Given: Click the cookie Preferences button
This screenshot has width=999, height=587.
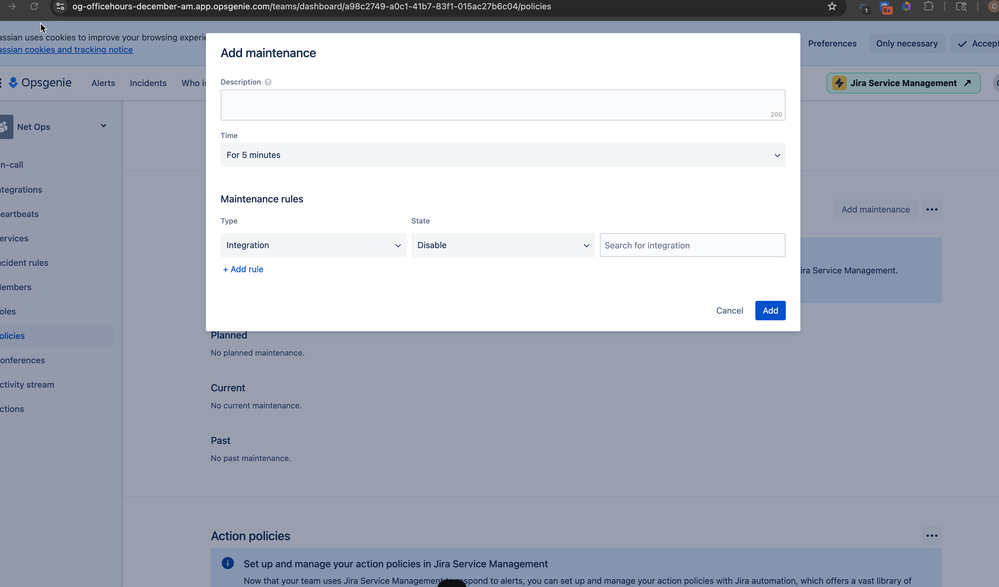Looking at the screenshot, I should point(832,43).
